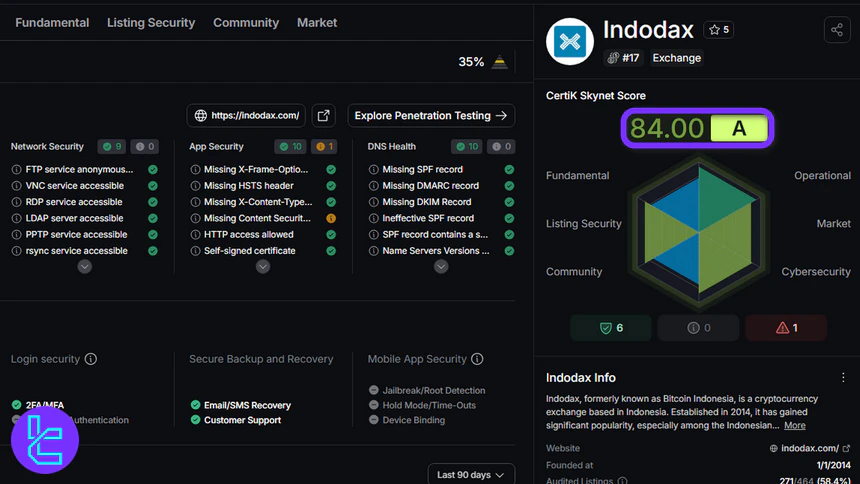The width and height of the screenshot is (860, 484).
Task: Click the Email/SMS Recovery check item
Action: click(x=241, y=405)
